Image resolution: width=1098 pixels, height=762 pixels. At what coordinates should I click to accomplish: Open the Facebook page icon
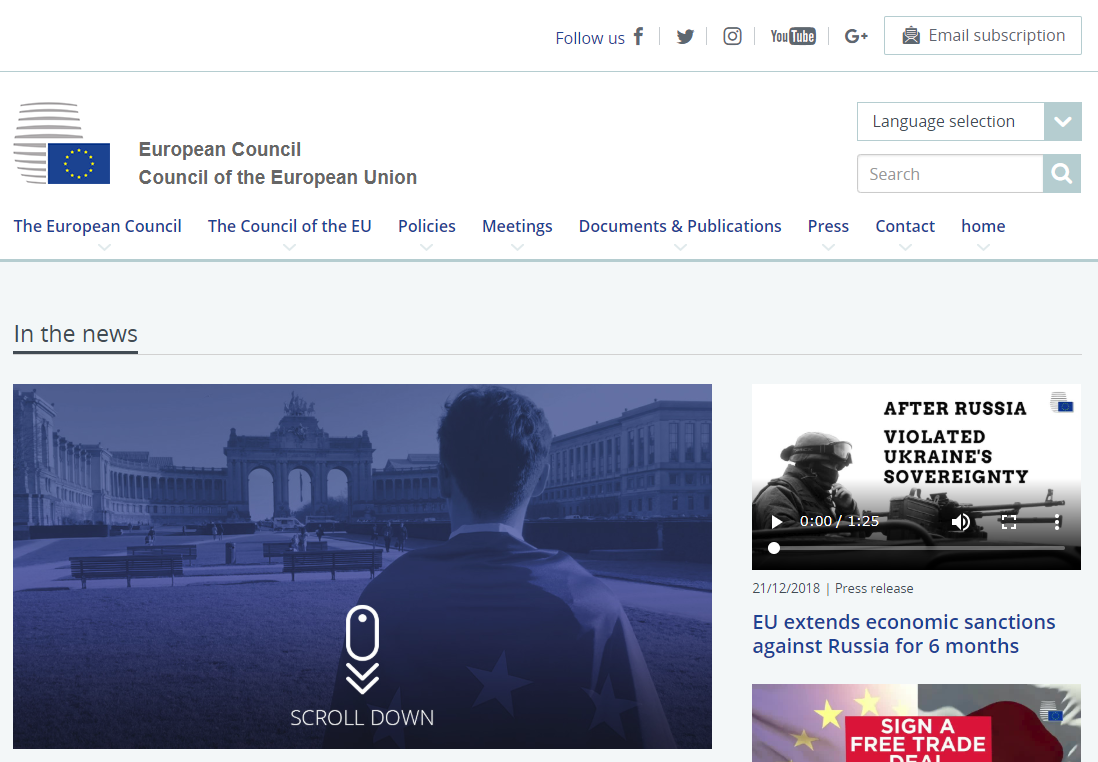coord(638,36)
